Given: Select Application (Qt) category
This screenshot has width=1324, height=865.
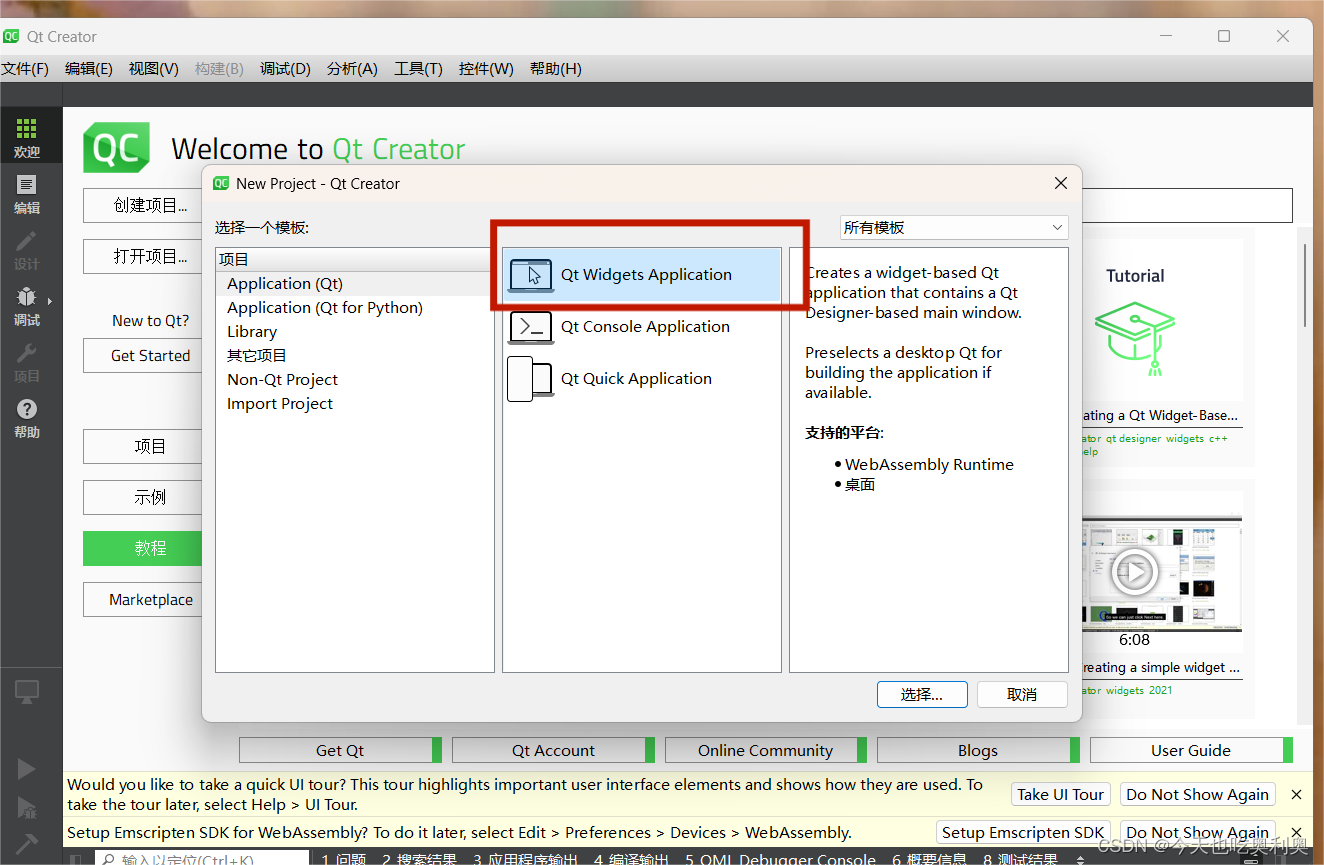Looking at the screenshot, I should click(354, 283).
